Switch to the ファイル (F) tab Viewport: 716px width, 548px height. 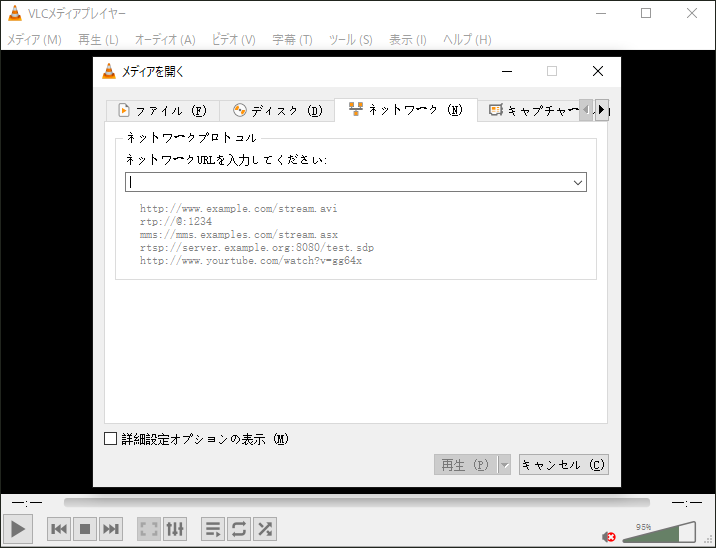pyautogui.click(x=163, y=111)
